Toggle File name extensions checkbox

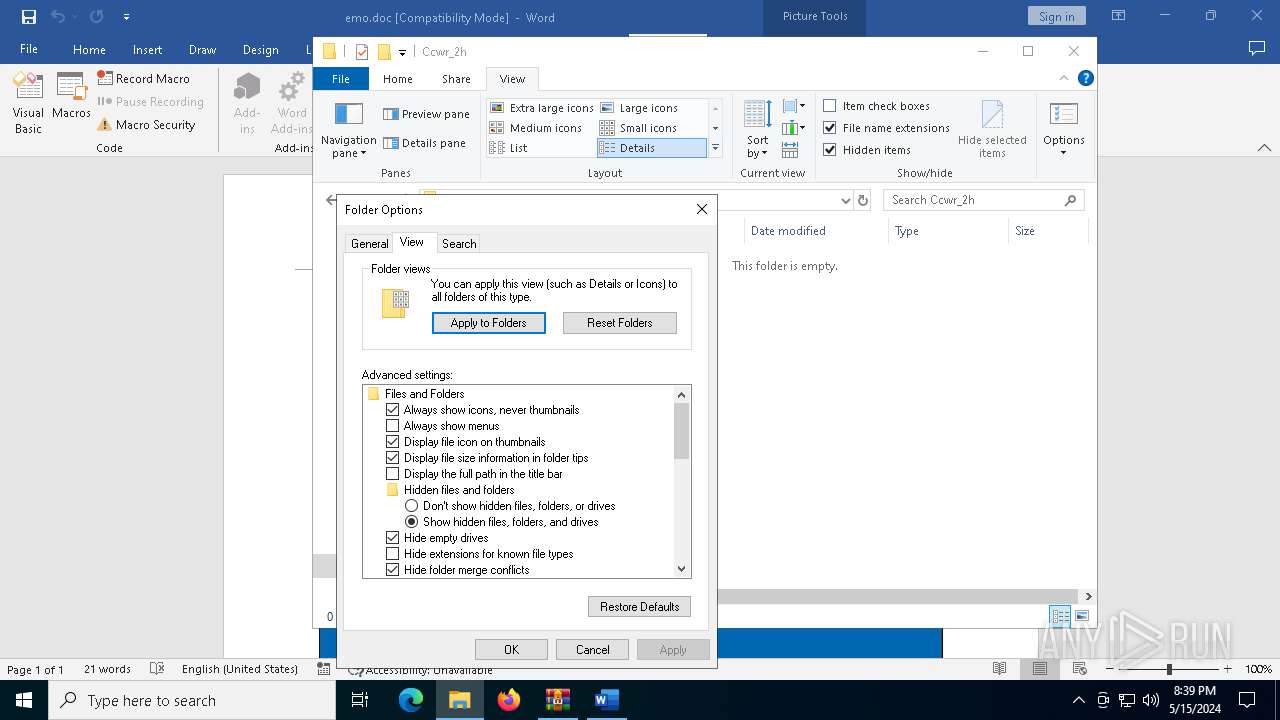point(830,128)
